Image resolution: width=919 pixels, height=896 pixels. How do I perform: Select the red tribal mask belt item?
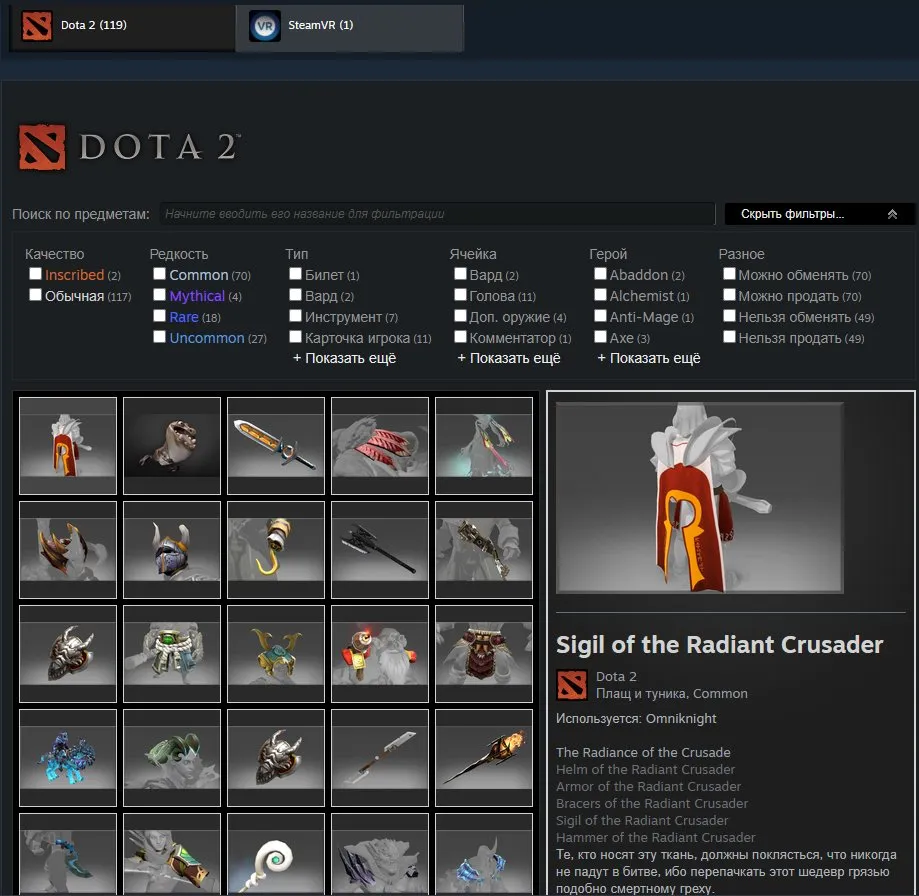(x=484, y=654)
